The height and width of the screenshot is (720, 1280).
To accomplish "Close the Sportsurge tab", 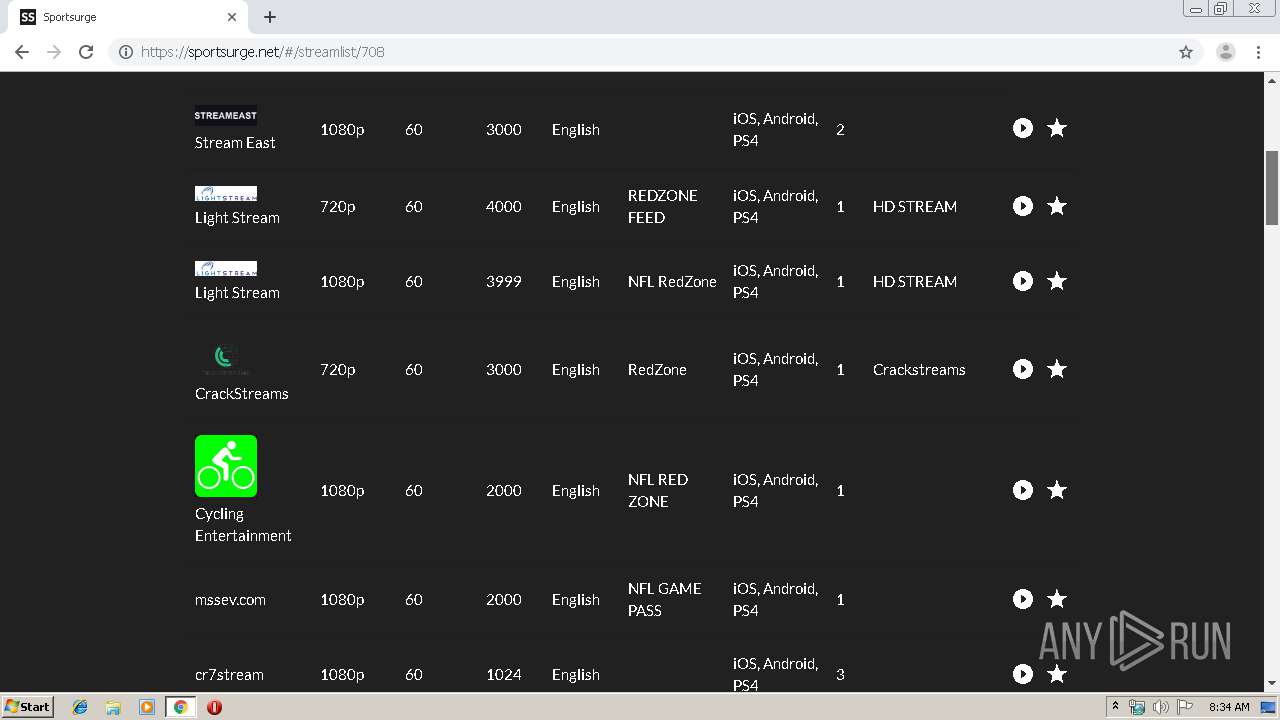I will click(232, 17).
